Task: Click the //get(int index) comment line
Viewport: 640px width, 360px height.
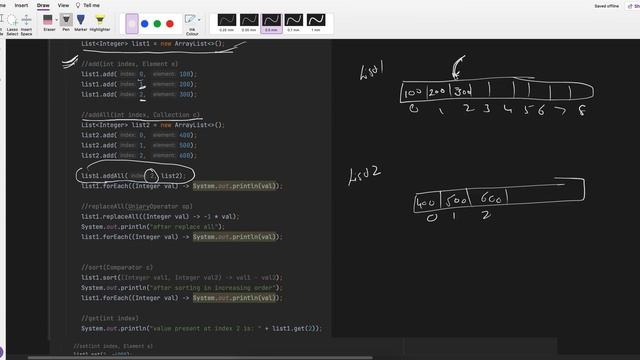Action: tap(110, 318)
